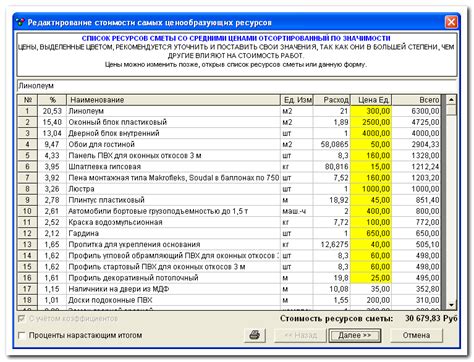Click percent value 20,53 in first row
Image resolution: width=474 pixels, height=362 pixels.
click(52, 111)
